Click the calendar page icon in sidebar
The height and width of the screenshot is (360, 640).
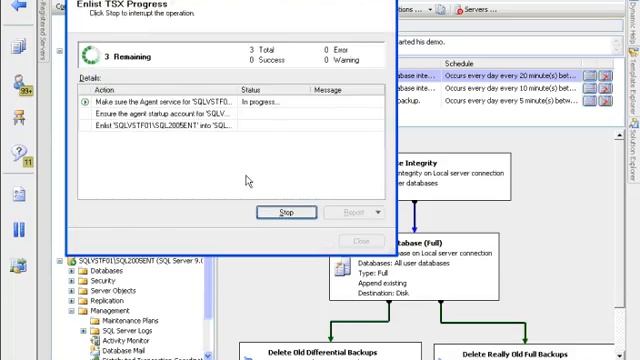[19, 194]
